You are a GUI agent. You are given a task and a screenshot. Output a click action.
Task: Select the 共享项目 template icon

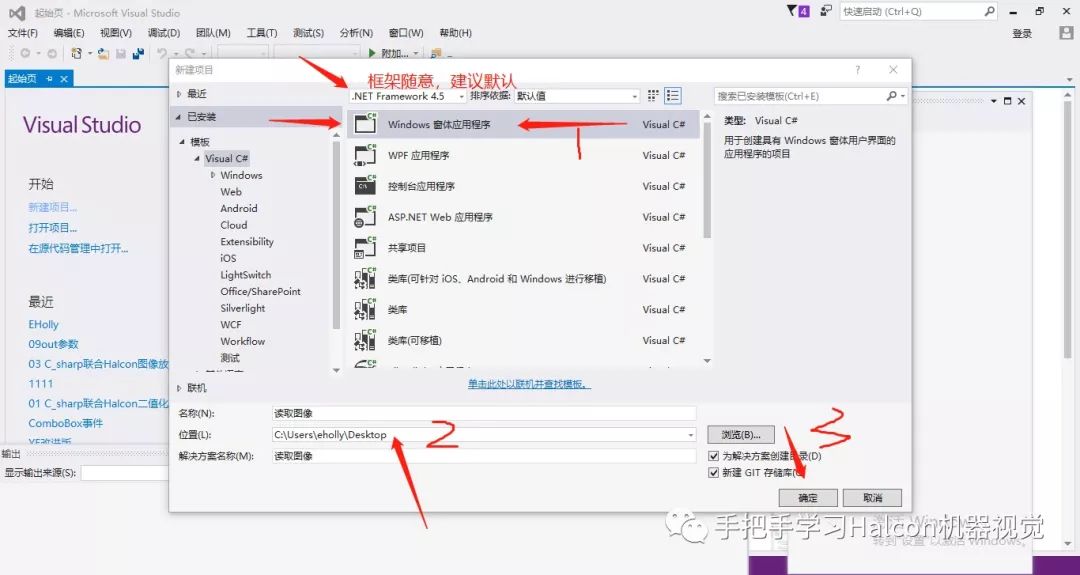click(364, 248)
